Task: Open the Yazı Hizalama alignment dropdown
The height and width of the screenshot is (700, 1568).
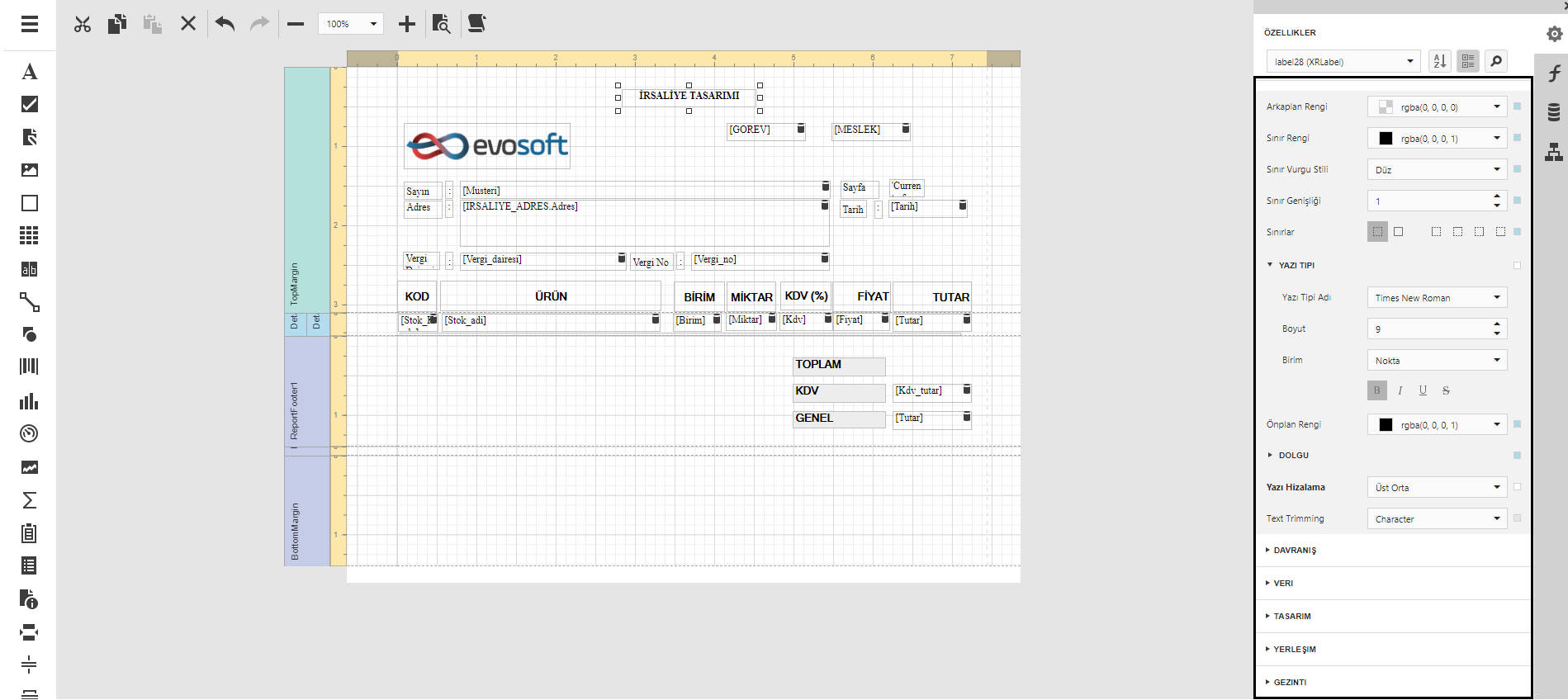Action: click(x=1437, y=488)
